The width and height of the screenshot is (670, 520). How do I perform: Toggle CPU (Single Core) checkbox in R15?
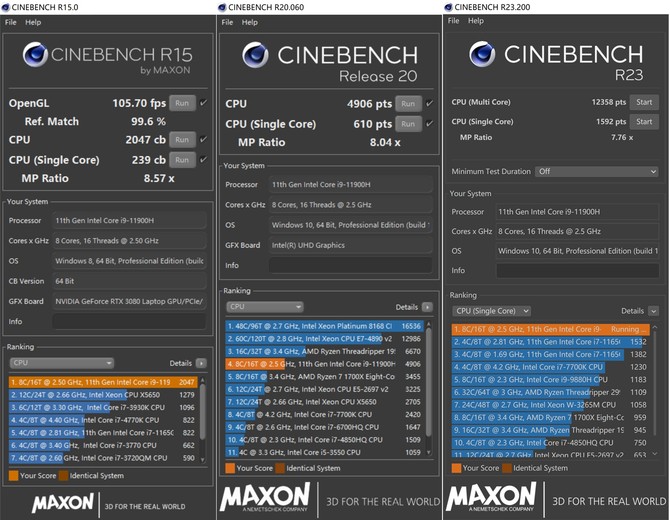click(x=203, y=159)
